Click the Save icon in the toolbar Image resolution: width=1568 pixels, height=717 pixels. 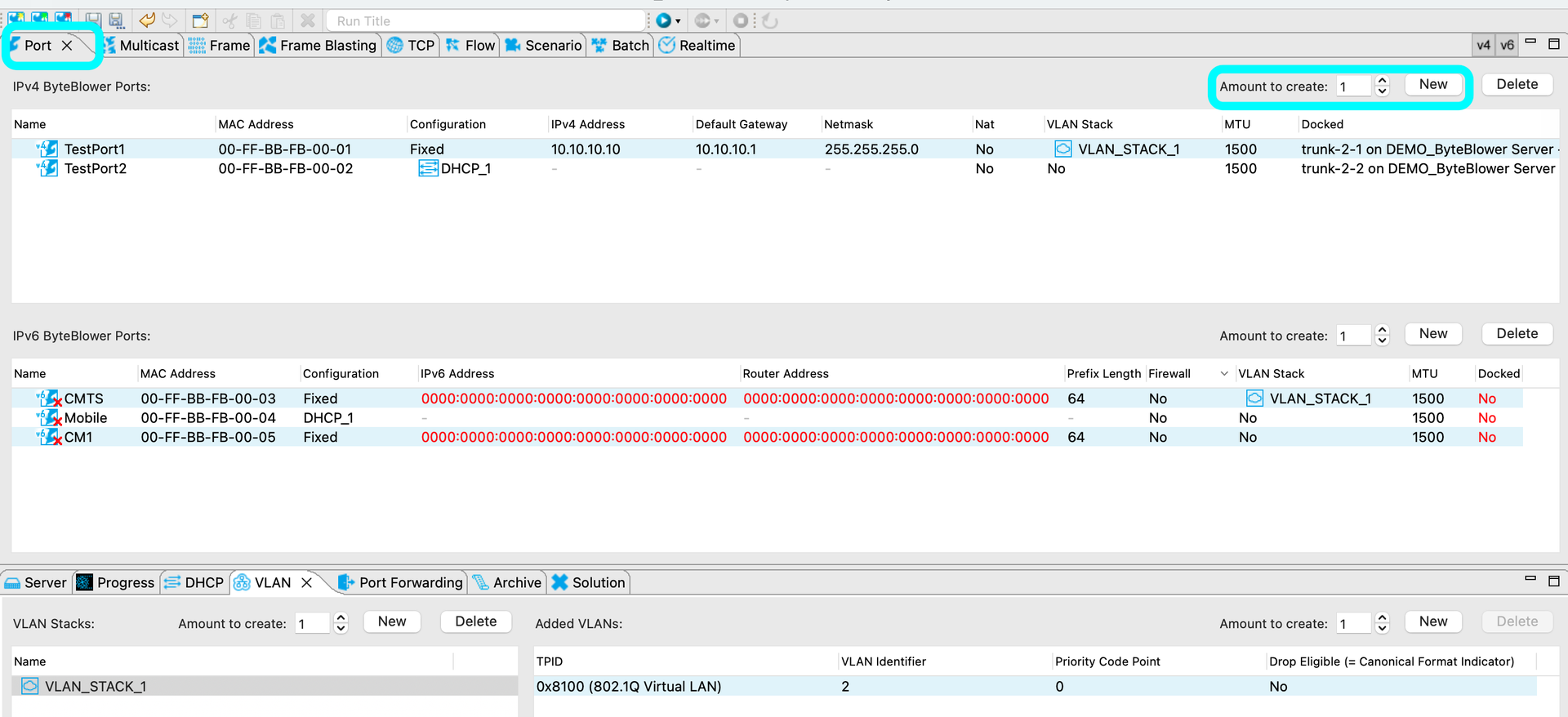pos(93,20)
